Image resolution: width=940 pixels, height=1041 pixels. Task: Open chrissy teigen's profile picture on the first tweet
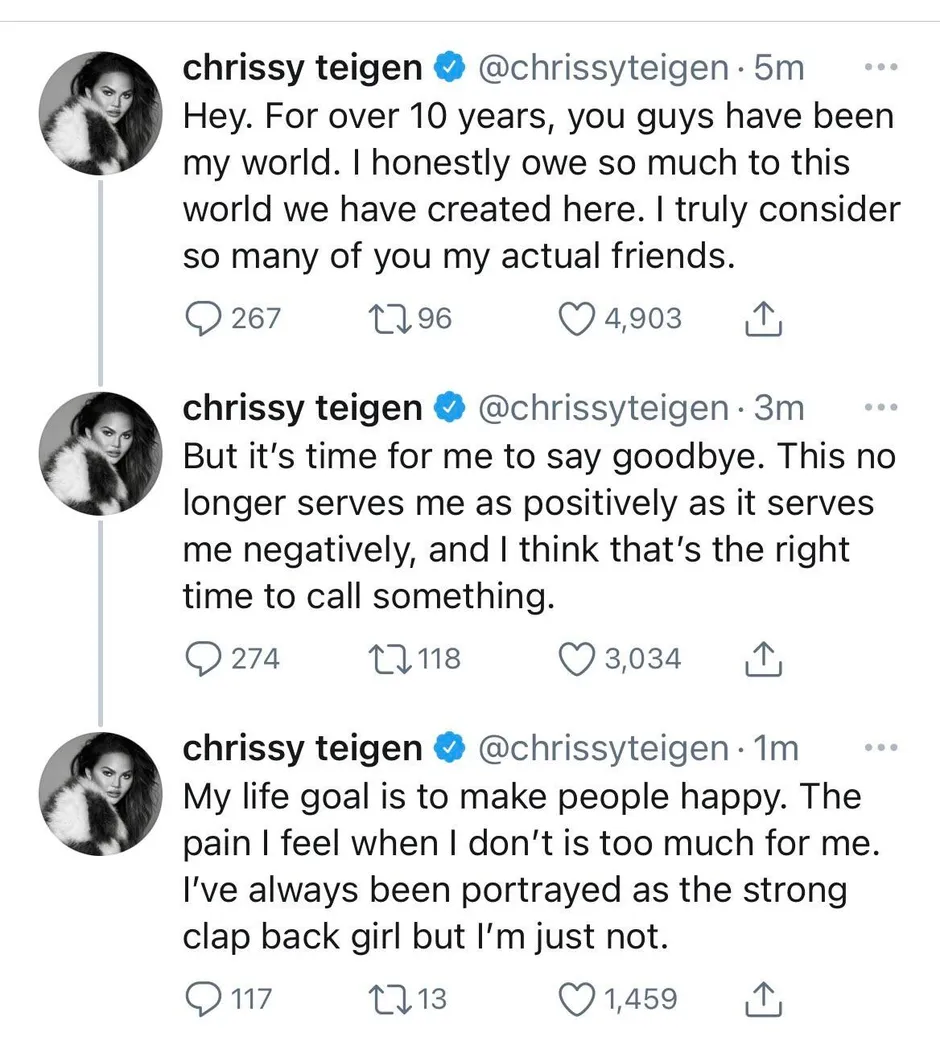[x=100, y=112]
